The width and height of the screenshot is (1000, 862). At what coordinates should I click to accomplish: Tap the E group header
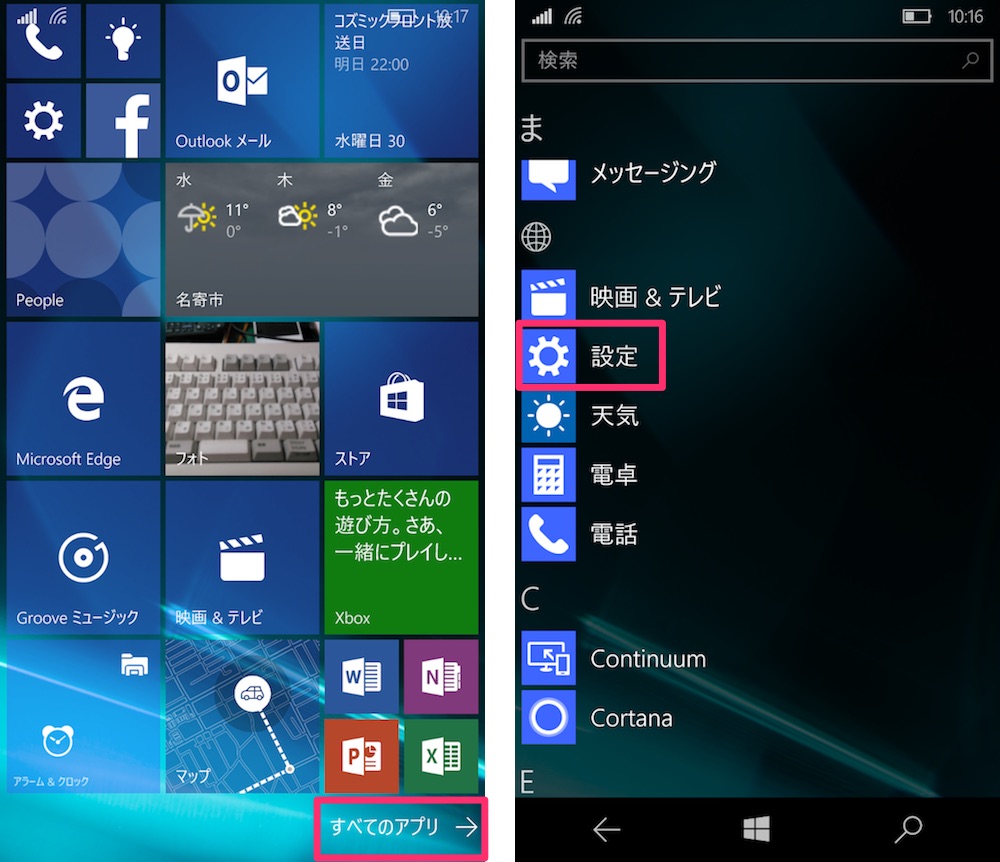coord(527,782)
